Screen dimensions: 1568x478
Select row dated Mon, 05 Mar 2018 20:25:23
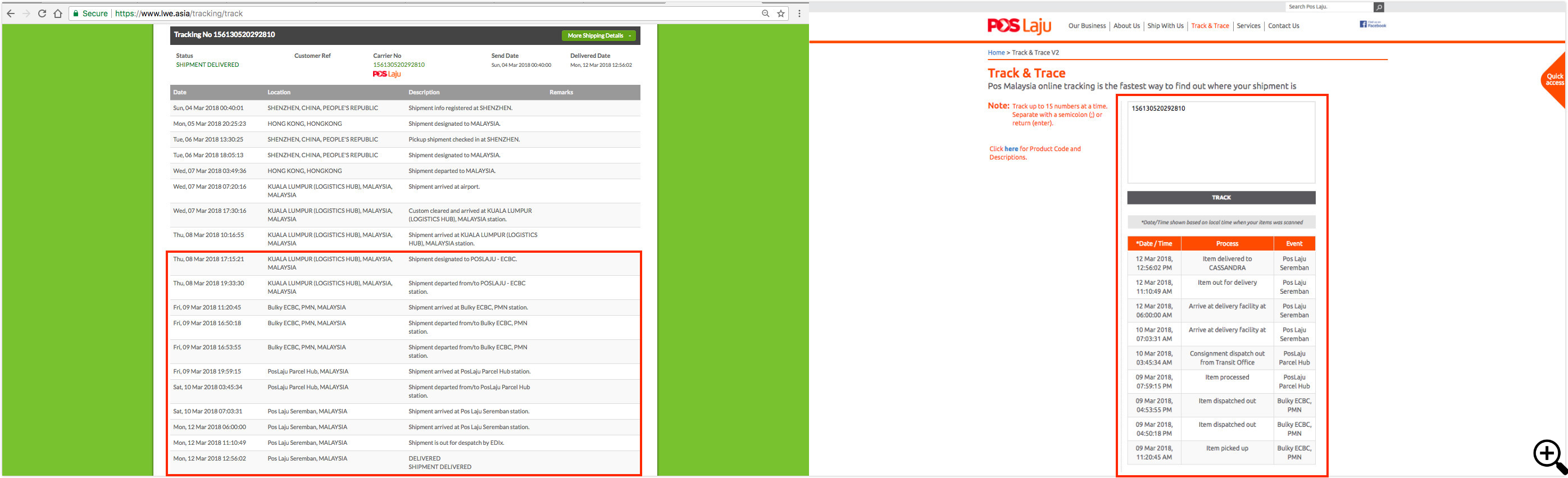[405, 124]
